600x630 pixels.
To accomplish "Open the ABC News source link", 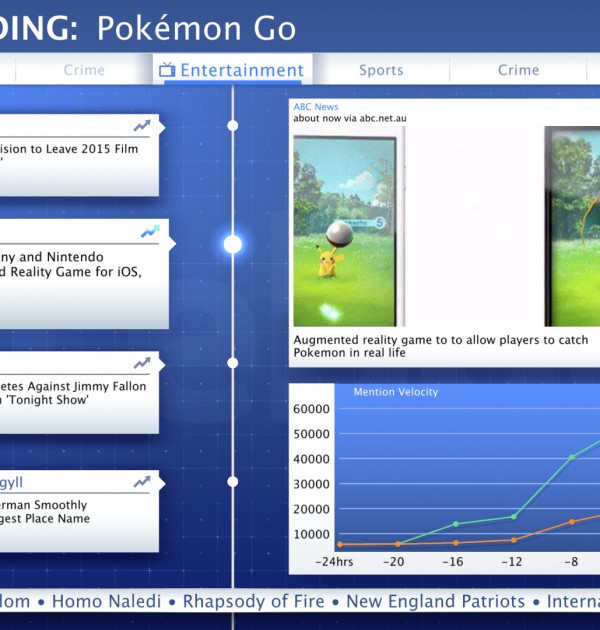I will (315, 107).
